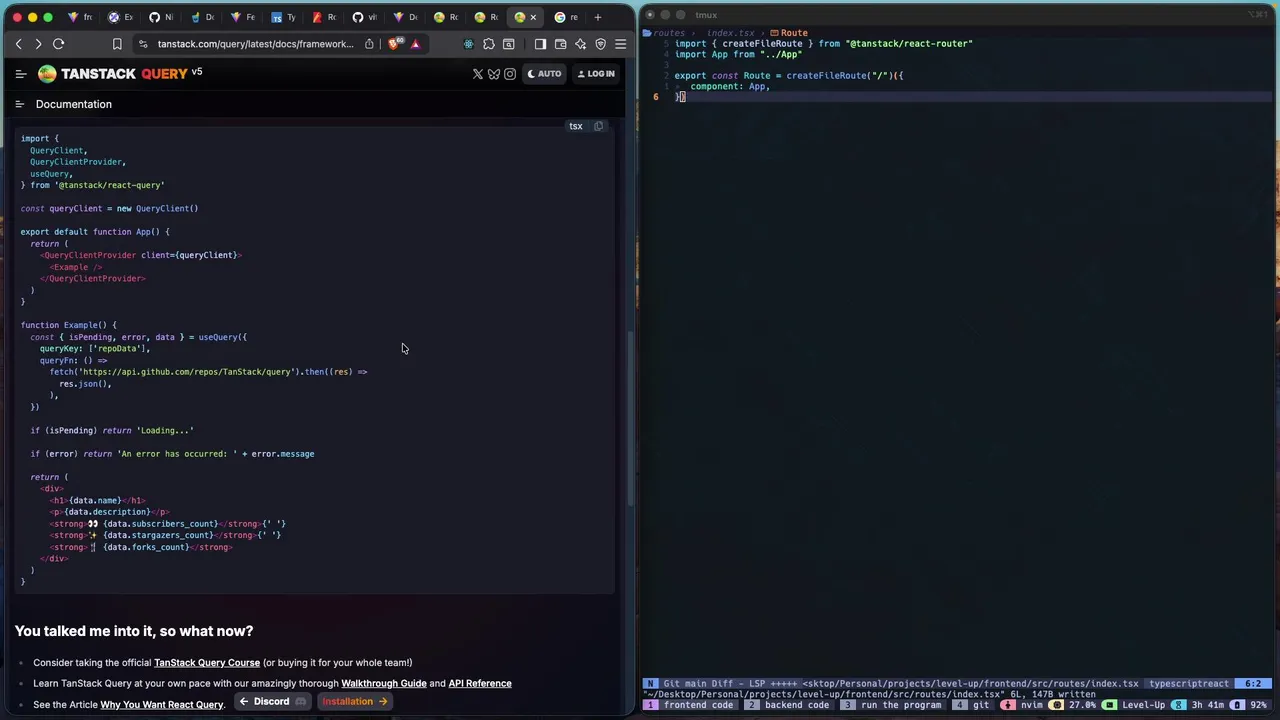Image resolution: width=1280 pixels, height=720 pixels.
Task: Open the Leo AI sparkle icon
Action: (x=580, y=44)
